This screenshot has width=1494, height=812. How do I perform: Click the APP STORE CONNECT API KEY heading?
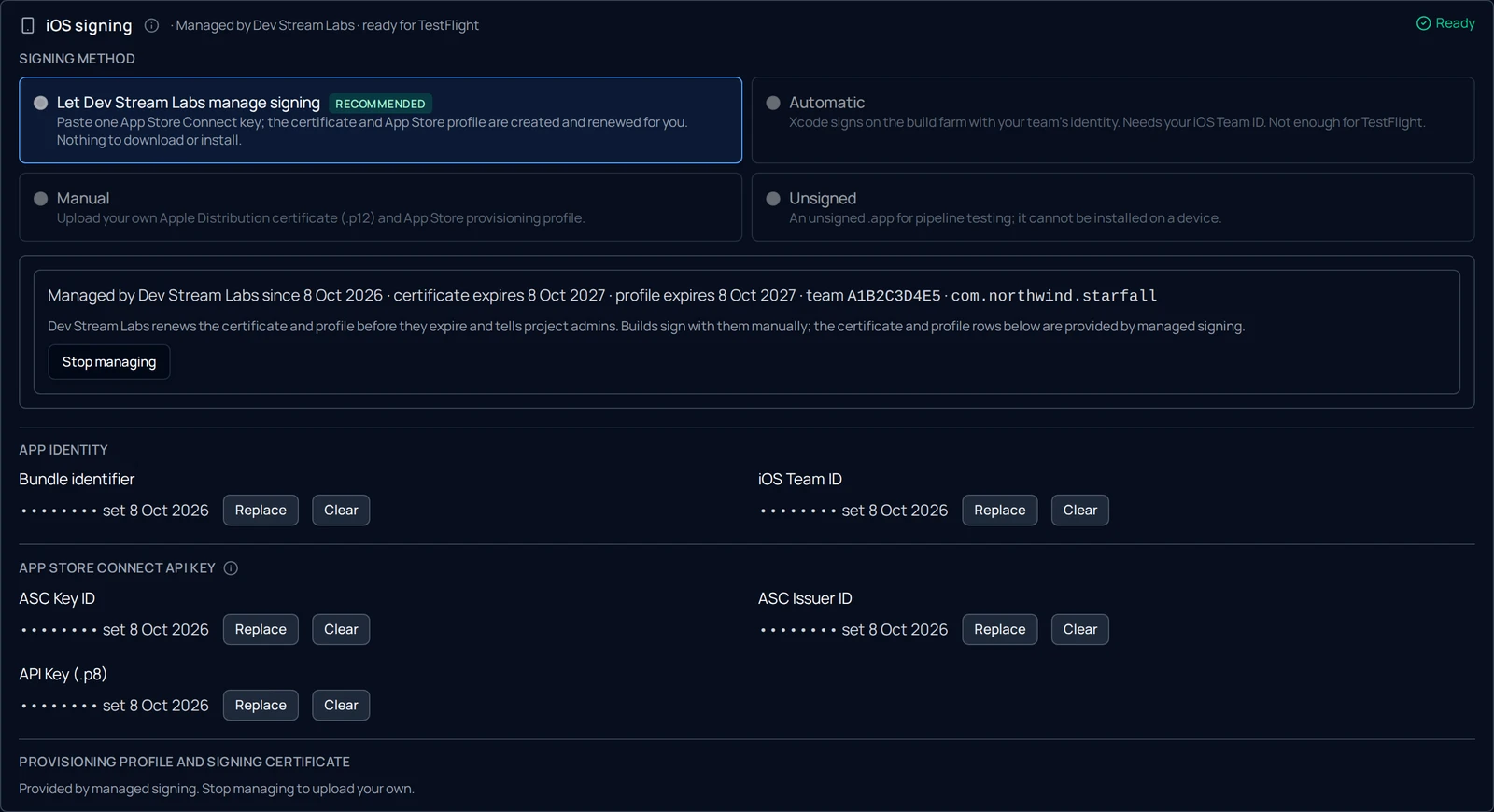click(117, 568)
